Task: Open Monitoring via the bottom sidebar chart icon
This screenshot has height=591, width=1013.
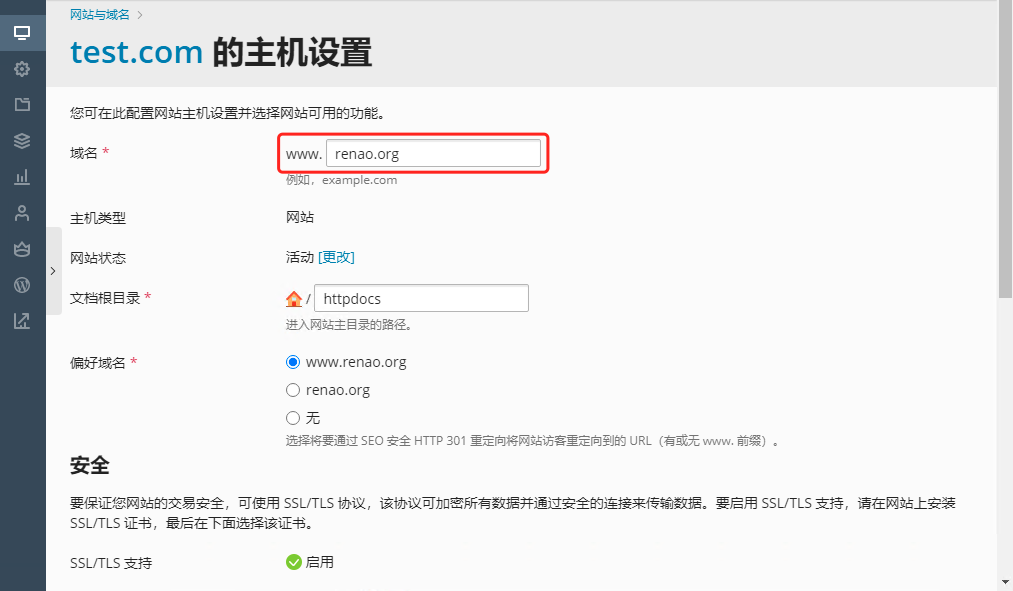Action: click(22, 320)
